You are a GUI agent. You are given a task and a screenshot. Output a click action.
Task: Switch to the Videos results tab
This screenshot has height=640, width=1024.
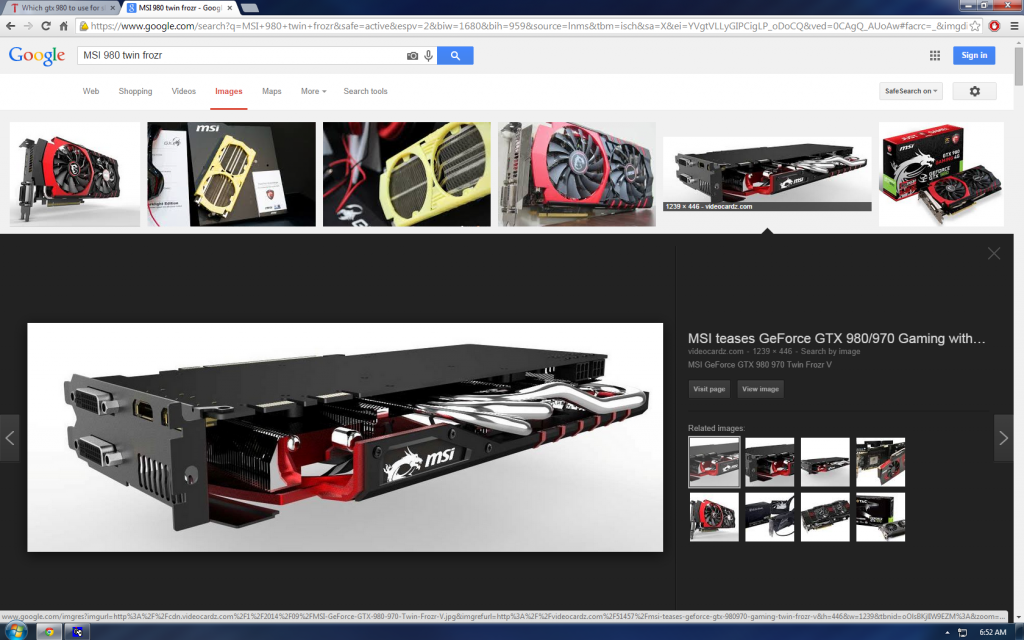click(183, 91)
